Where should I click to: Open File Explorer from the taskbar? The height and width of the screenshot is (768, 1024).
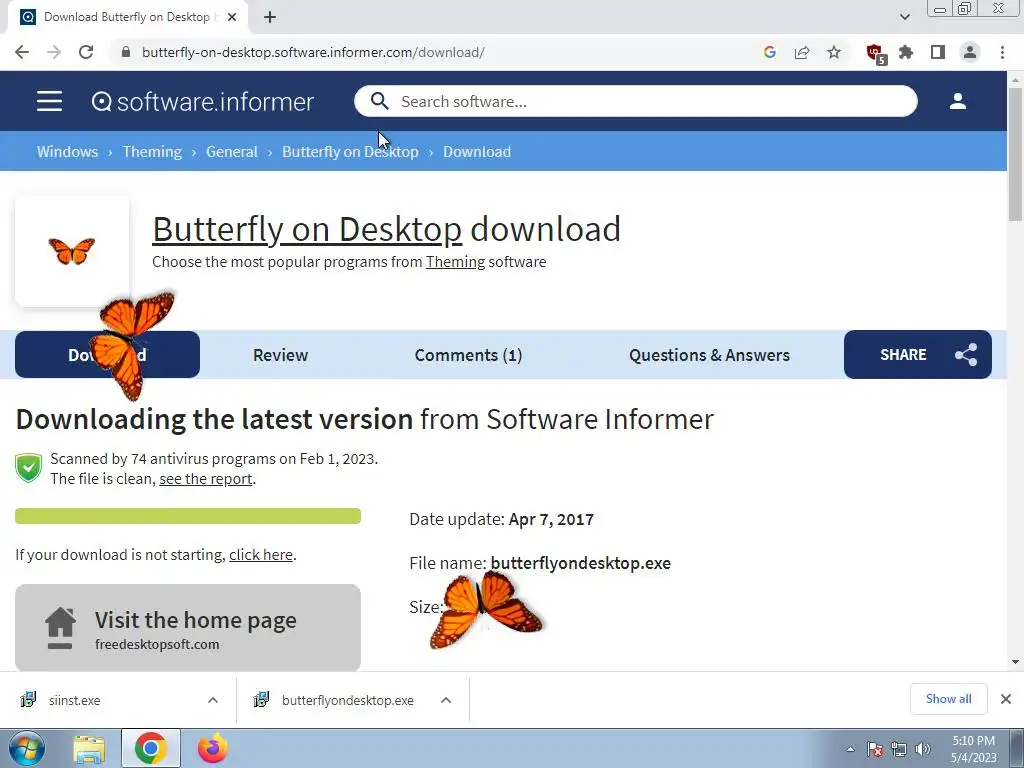89,749
